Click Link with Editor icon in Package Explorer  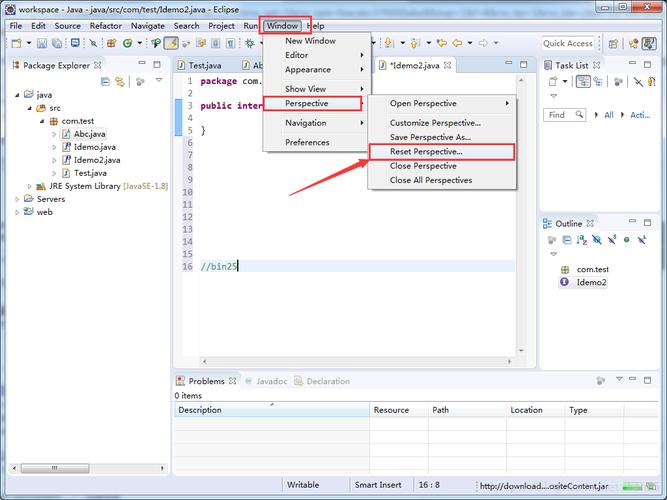(x=120, y=81)
